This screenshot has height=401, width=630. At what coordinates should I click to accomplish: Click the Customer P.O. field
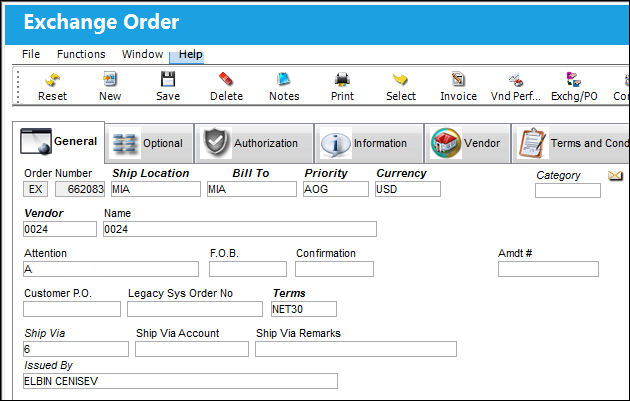[72, 309]
